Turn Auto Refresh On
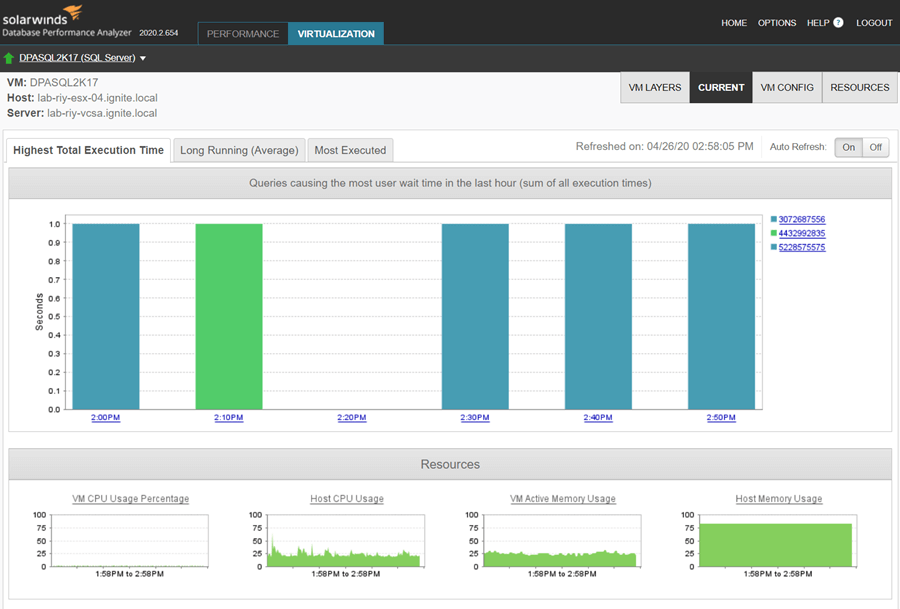 [x=848, y=147]
